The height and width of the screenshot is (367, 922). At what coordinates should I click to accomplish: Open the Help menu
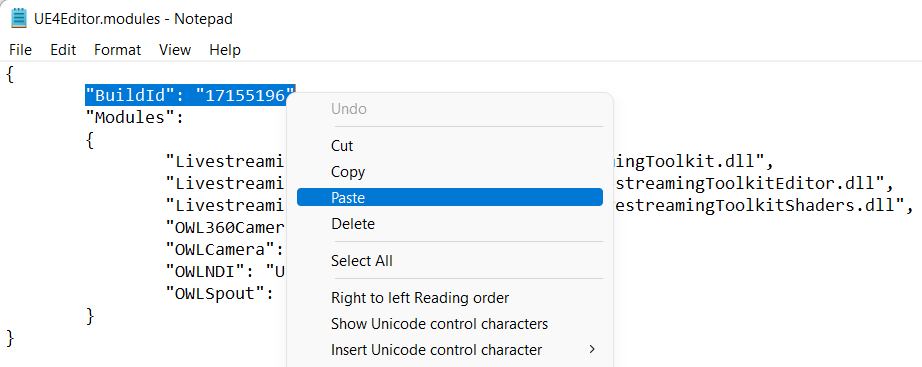(x=225, y=50)
